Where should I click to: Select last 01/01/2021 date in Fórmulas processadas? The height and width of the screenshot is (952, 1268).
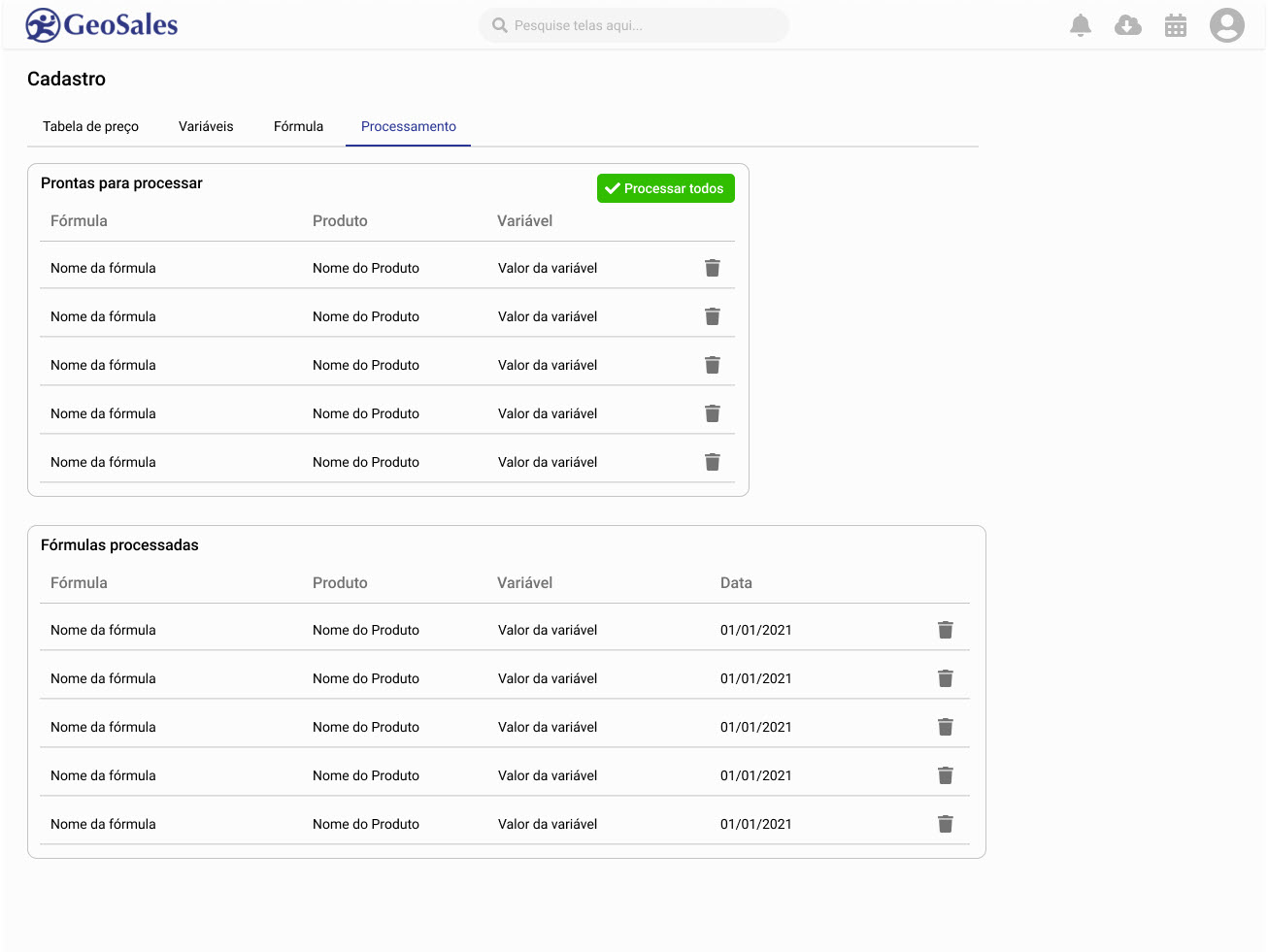coord(756,824)
